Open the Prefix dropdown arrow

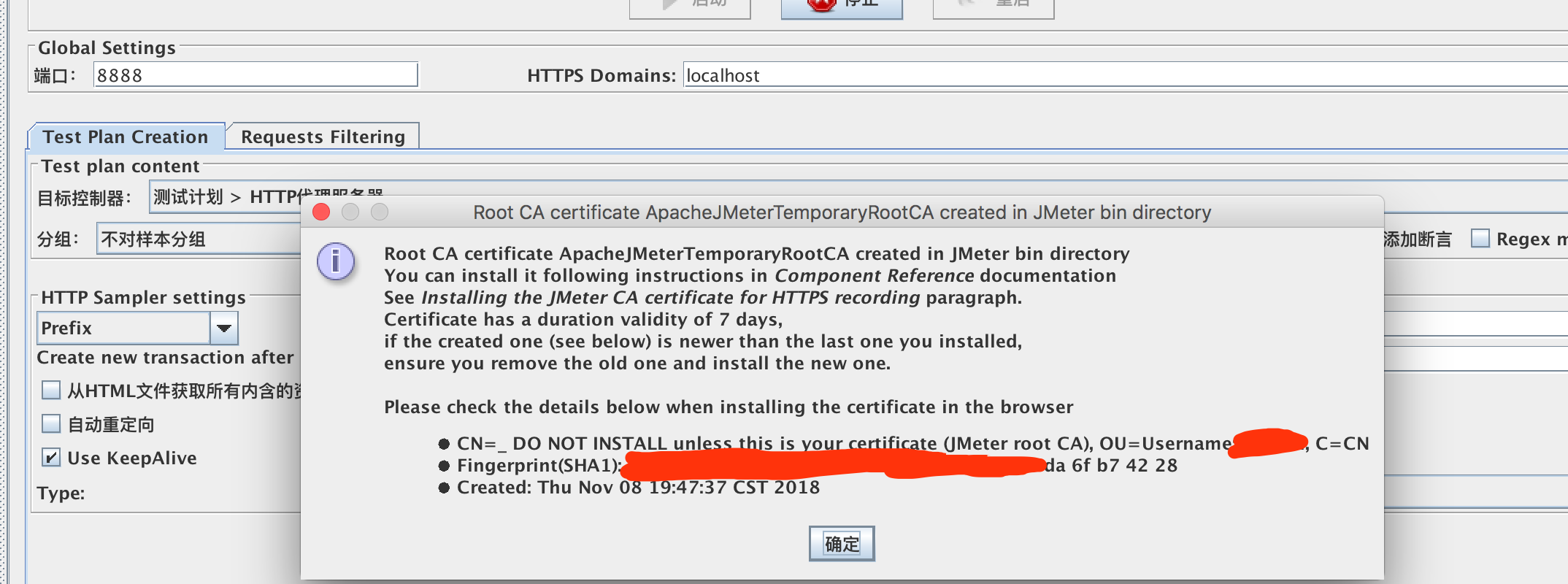tap(224, 328)
